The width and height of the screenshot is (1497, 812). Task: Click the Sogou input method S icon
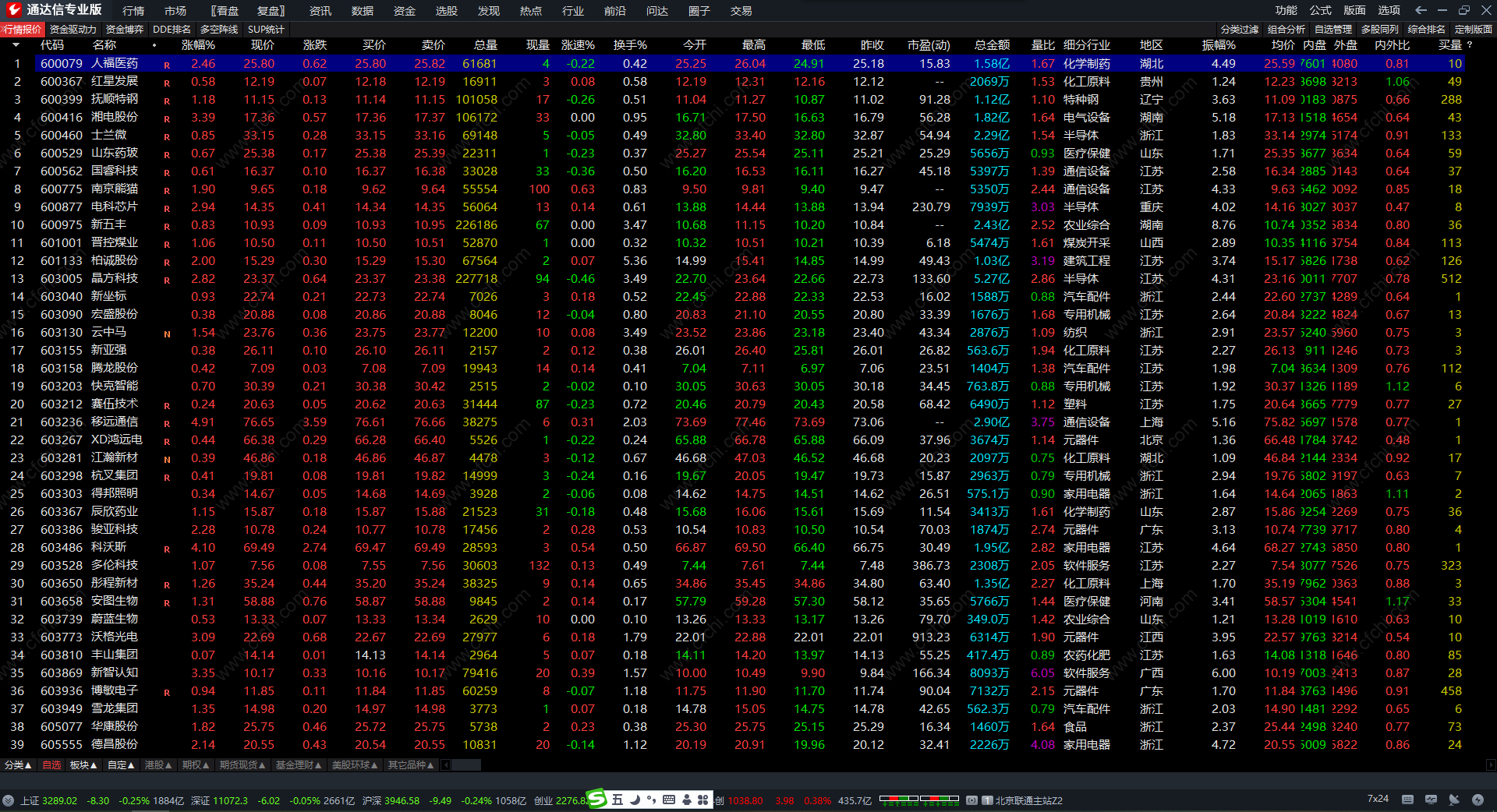597,799
